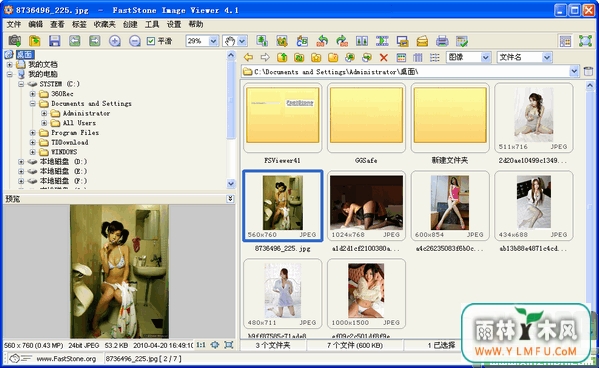
Task: Click the zoom out magnifier icon
Action: (x=134, y=41)
